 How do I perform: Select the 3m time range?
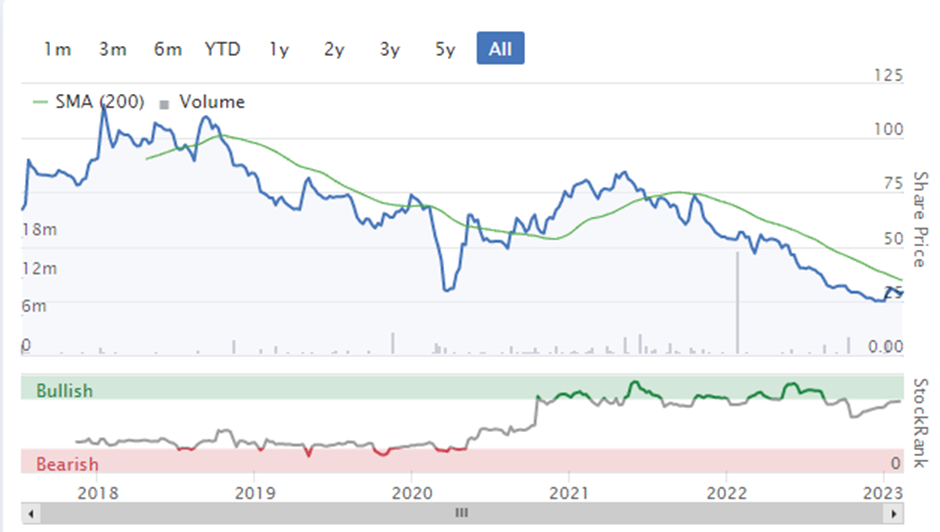coord(113,49)
